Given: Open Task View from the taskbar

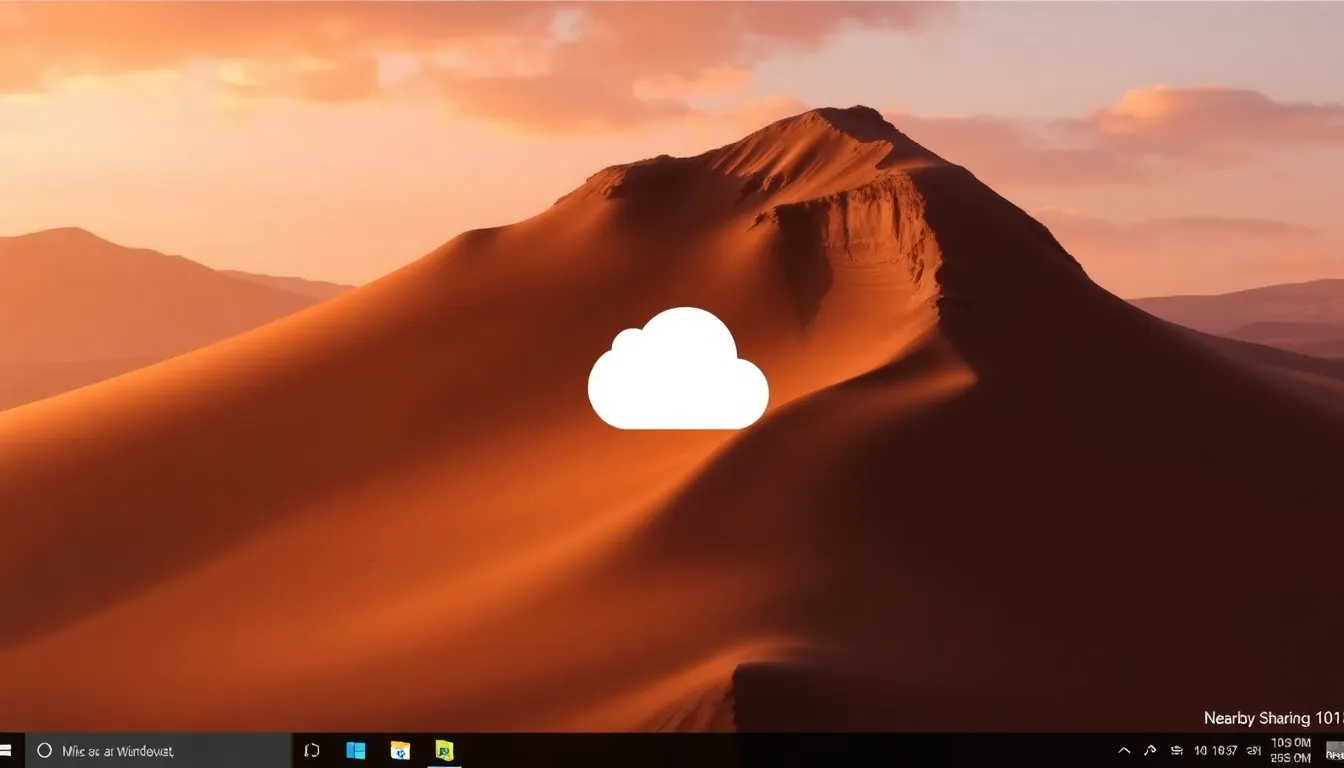Looking at the screenshot, I should pyautogui.click(x=312, y=750).
